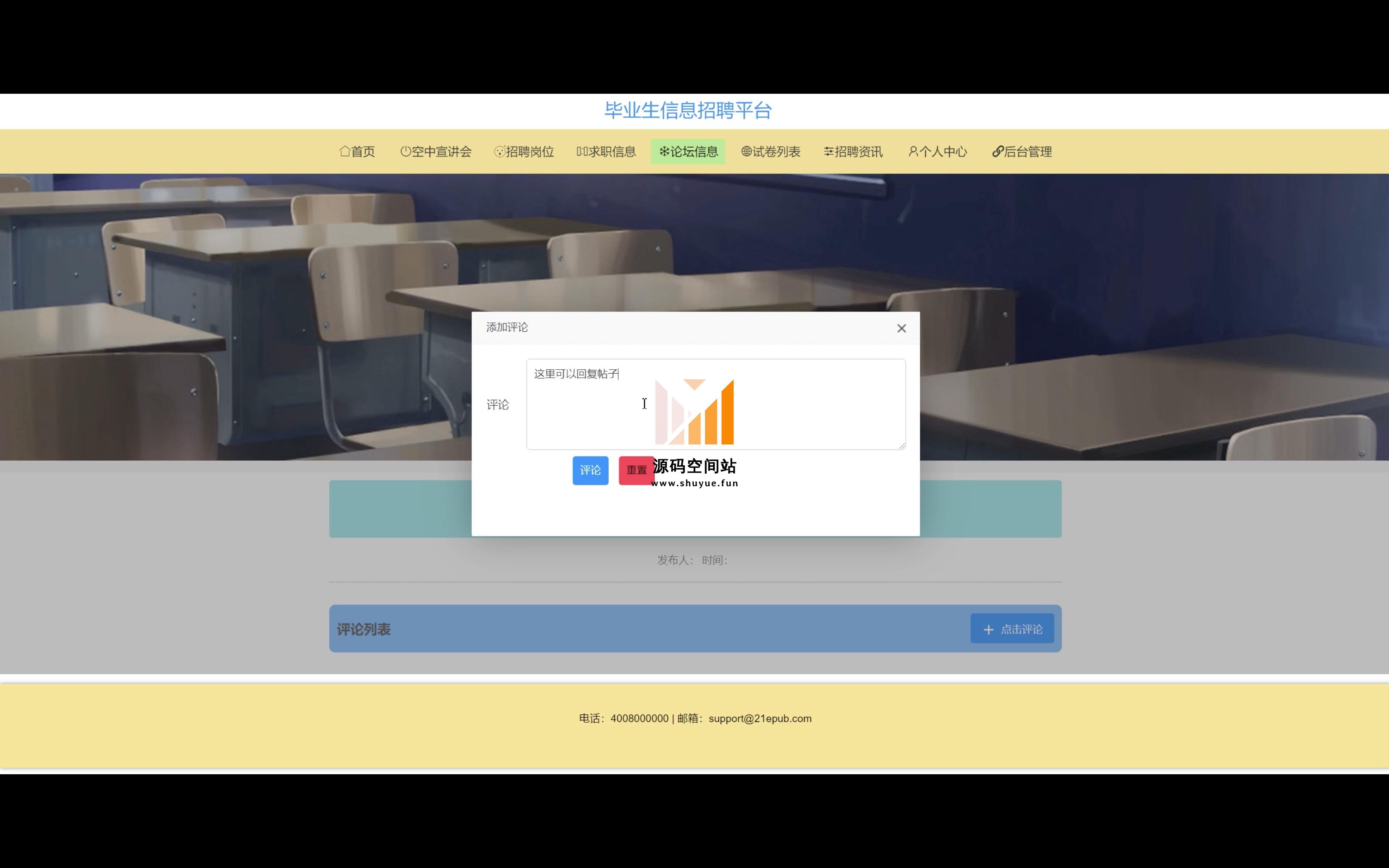This screenshot has width=1389, height=868.
Task: Click the plus icon on 点击评论
Action: tap(988, 630)
